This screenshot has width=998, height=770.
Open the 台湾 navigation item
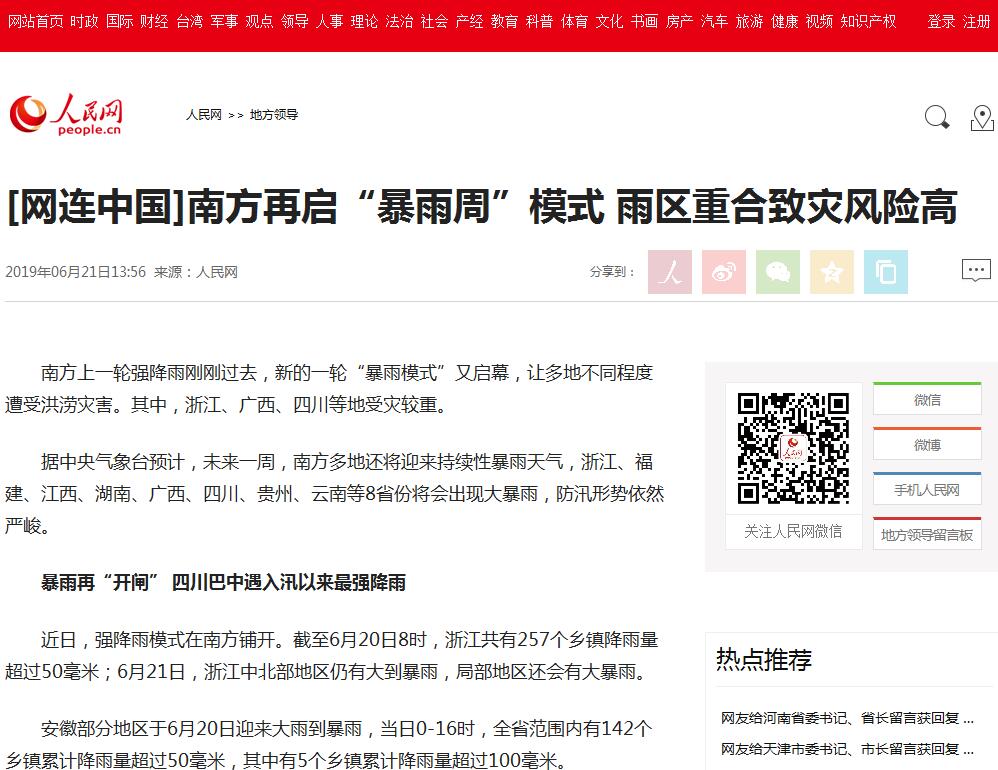point(189,22)
